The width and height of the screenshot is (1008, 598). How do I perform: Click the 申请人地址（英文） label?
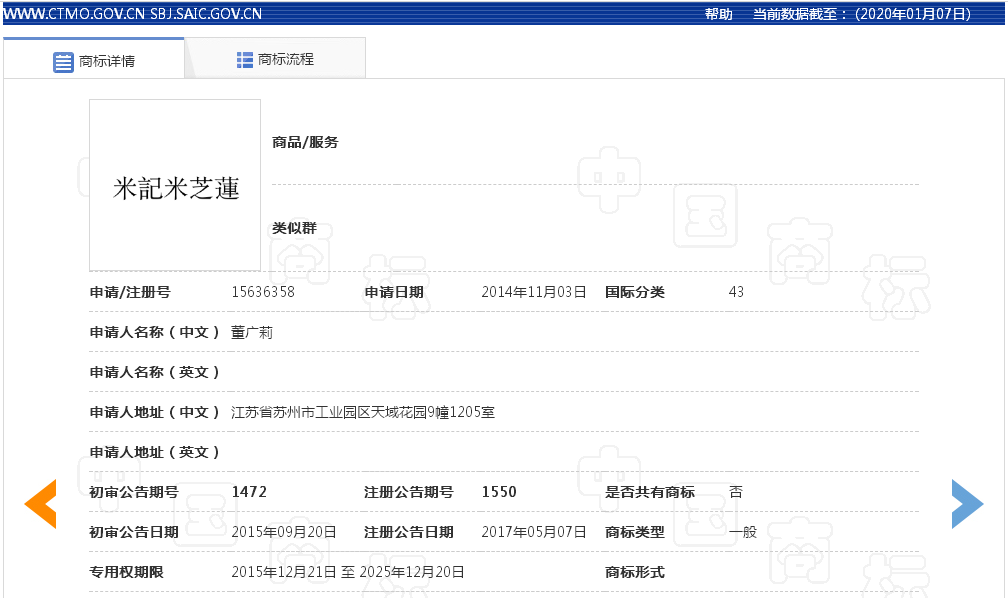(154, 452)
